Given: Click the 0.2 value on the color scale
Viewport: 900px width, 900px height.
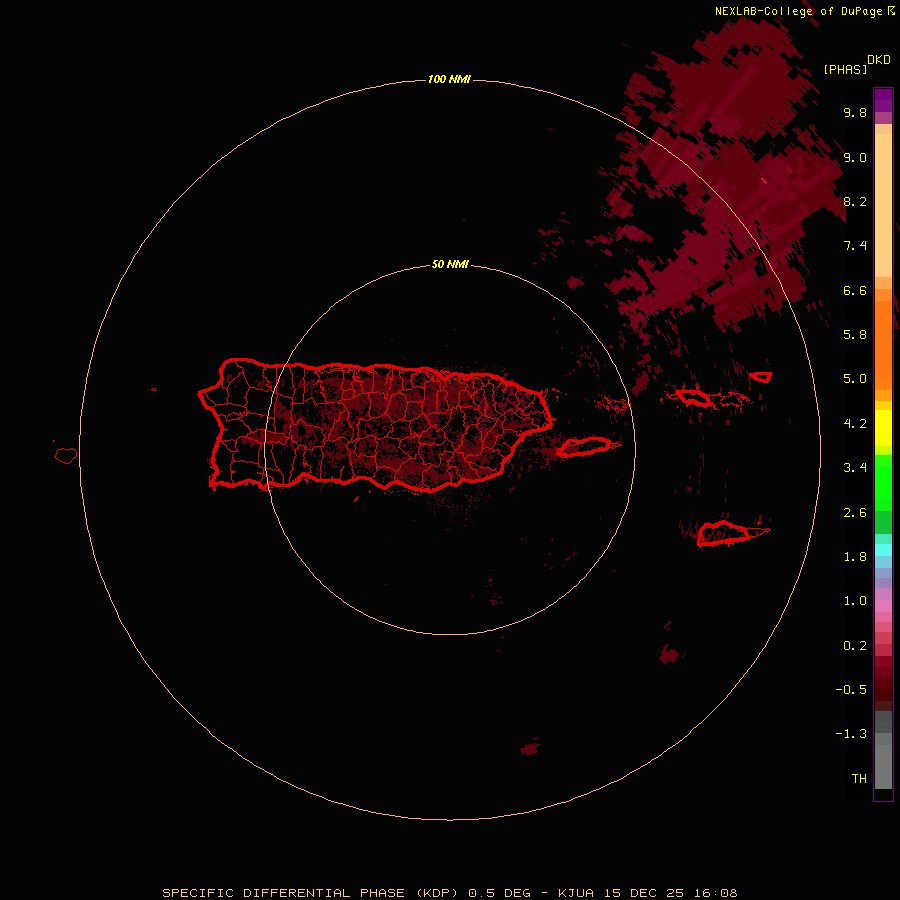Looking at the screenshot, I should 855,646.
